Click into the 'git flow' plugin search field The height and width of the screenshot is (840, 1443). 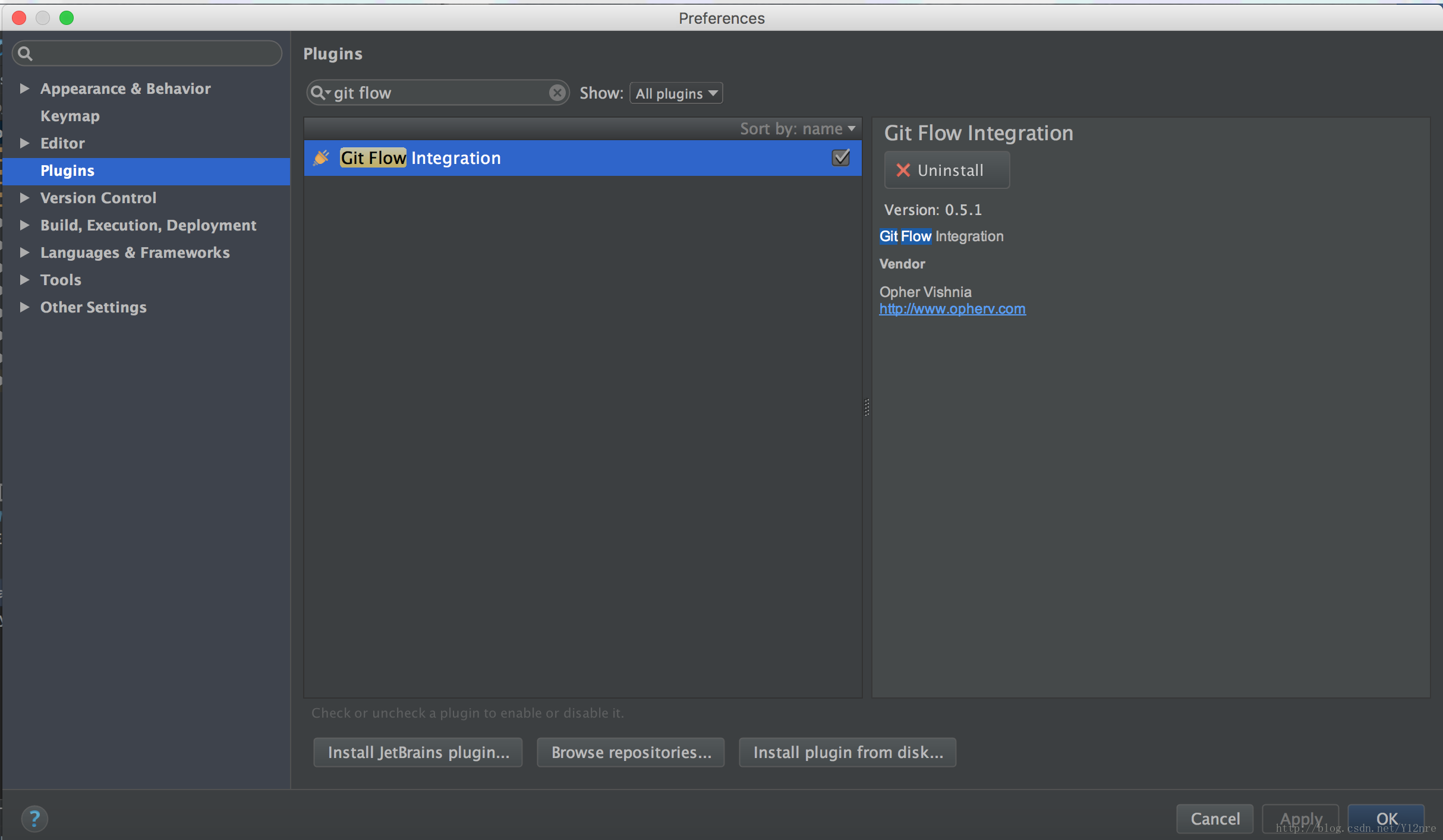click(x=437, y=93)
